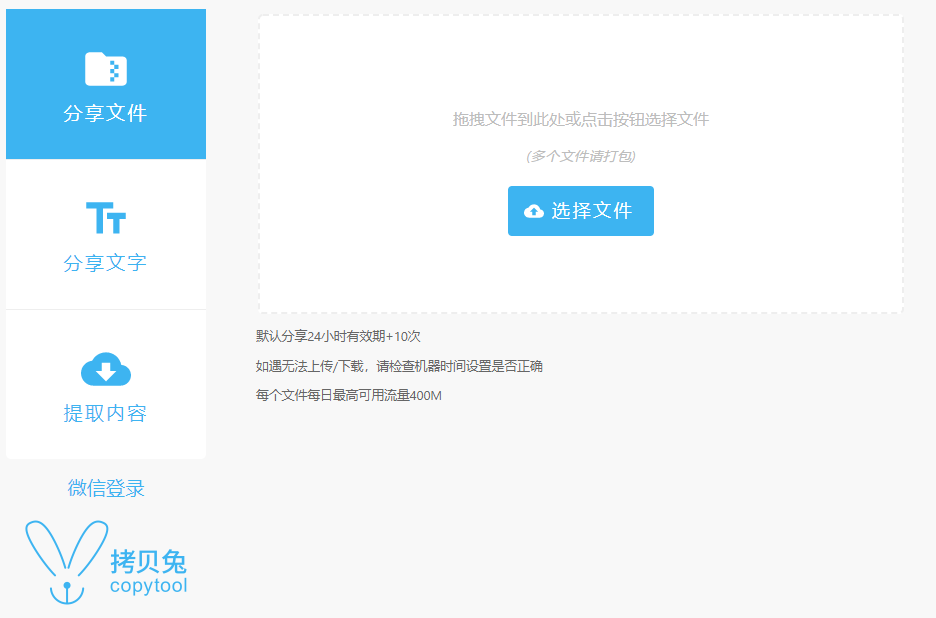
Task: Click the cloud download icon
Action: click(x=106, y=369)
